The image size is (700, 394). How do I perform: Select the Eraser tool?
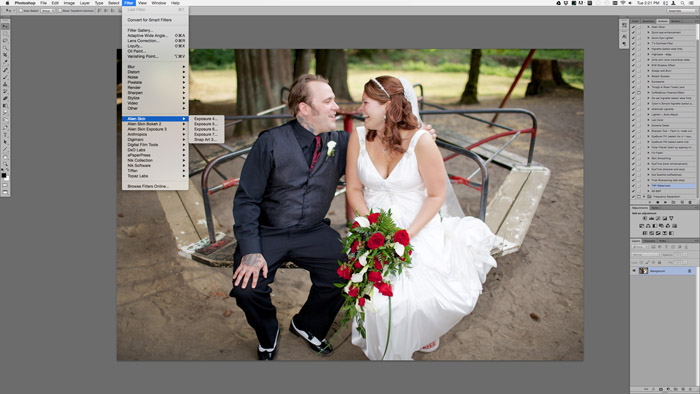tap(5, 98)
